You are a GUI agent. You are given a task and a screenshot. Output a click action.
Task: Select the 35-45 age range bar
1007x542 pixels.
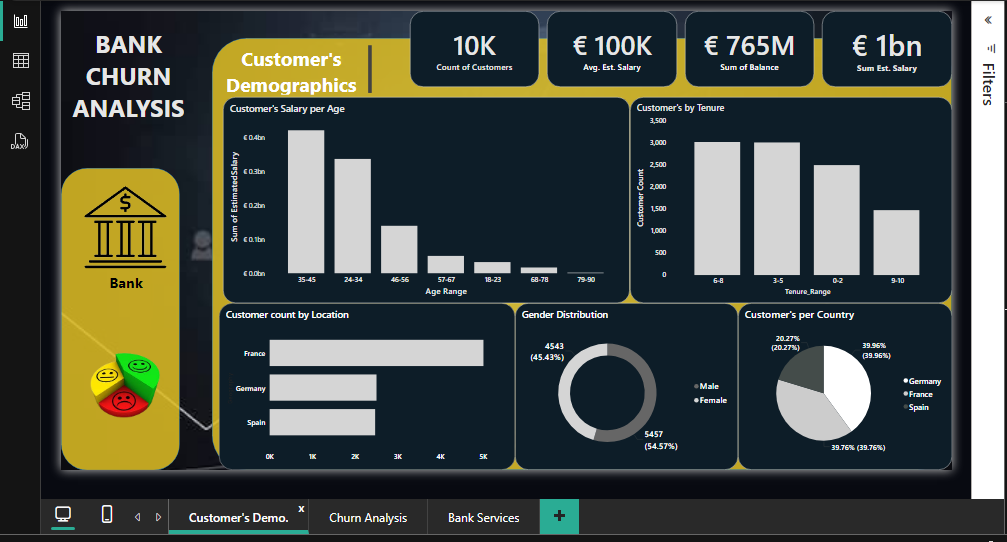(306, 202)
